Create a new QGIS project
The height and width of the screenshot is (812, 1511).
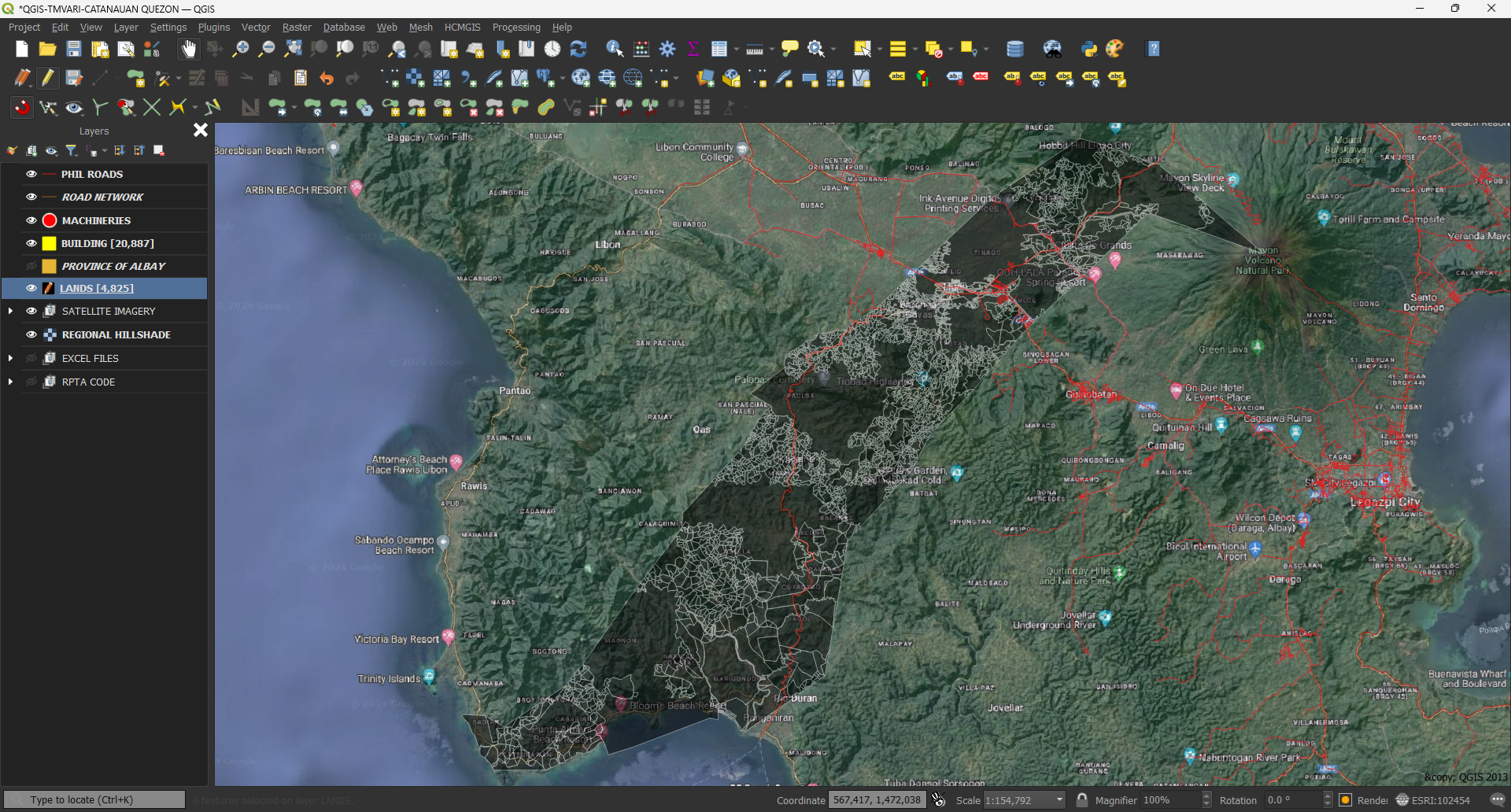(x=21, y=49)
